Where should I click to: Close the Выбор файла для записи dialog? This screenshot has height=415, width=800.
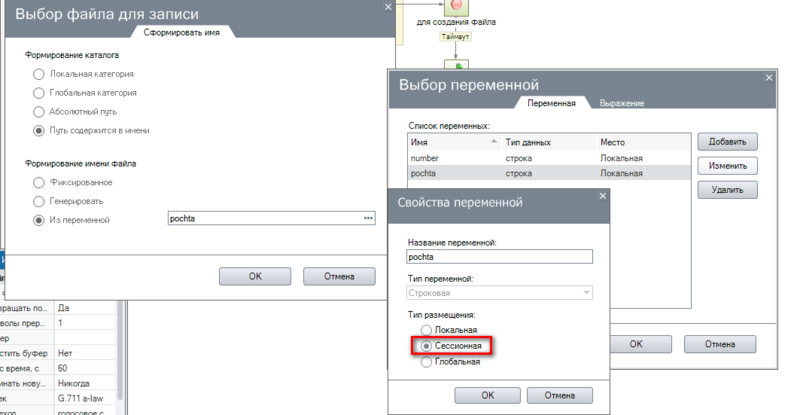tap(387, 8)
